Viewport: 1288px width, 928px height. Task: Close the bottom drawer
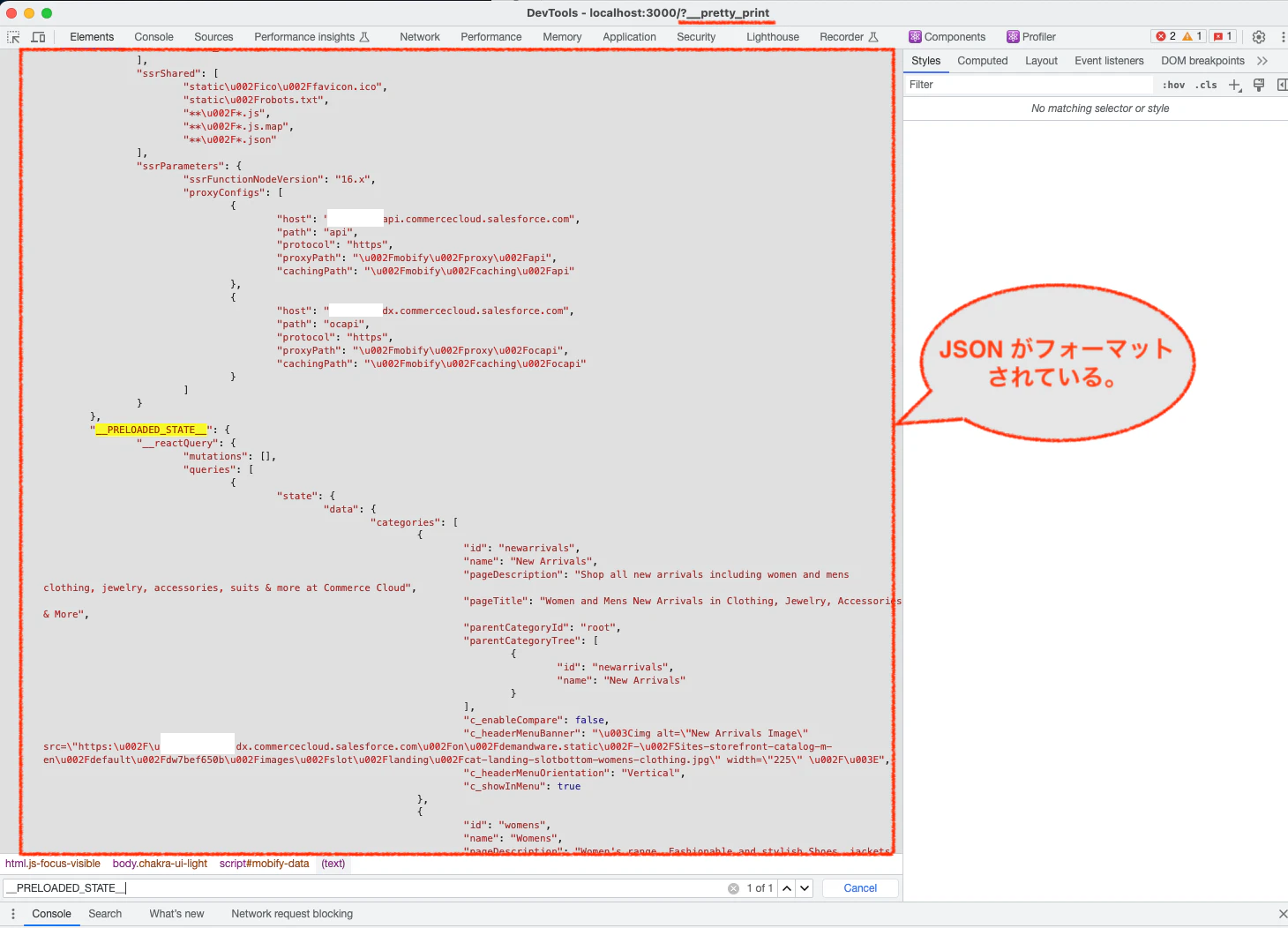[1283, 914]
